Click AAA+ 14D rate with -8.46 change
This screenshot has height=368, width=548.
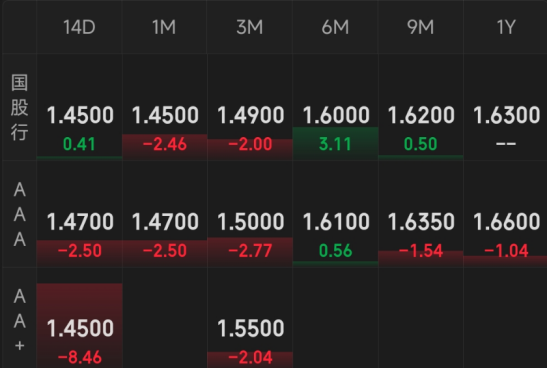80,329
